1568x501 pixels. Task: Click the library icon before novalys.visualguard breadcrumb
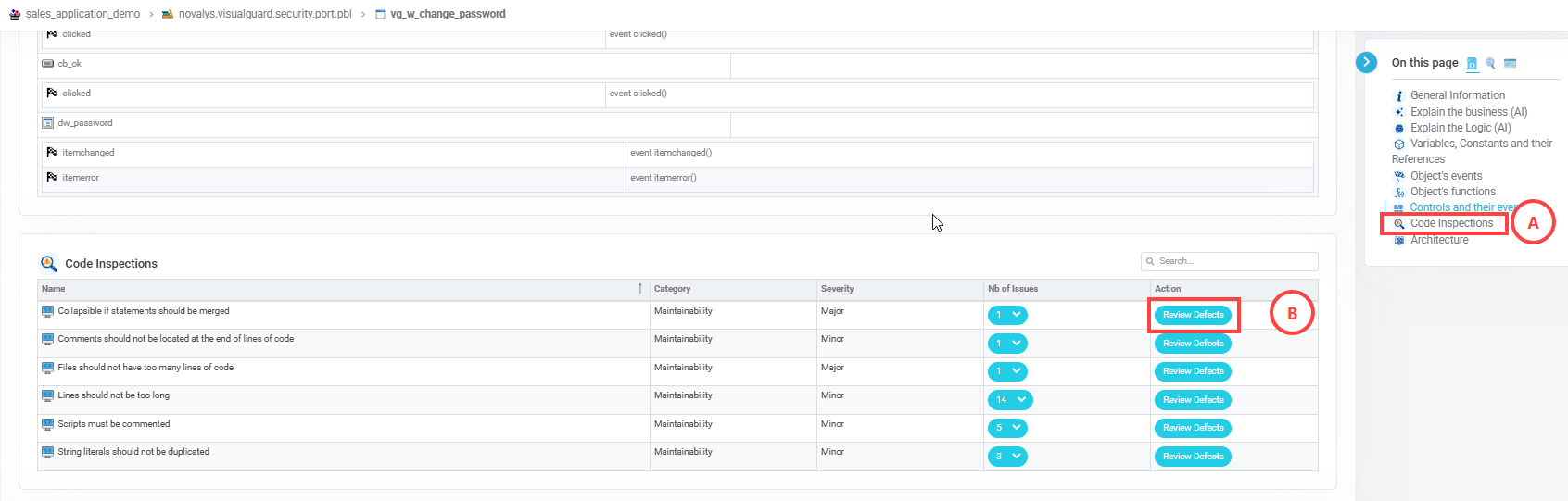[168, 14]
